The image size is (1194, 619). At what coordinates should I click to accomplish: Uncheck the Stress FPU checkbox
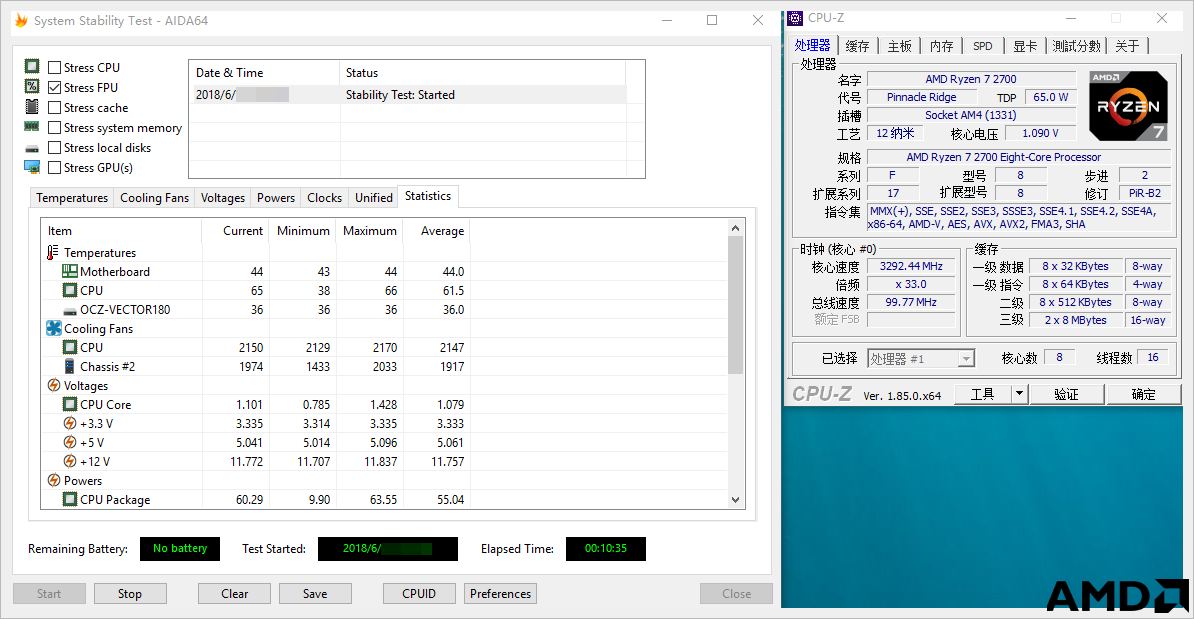[x=55, y=88]
